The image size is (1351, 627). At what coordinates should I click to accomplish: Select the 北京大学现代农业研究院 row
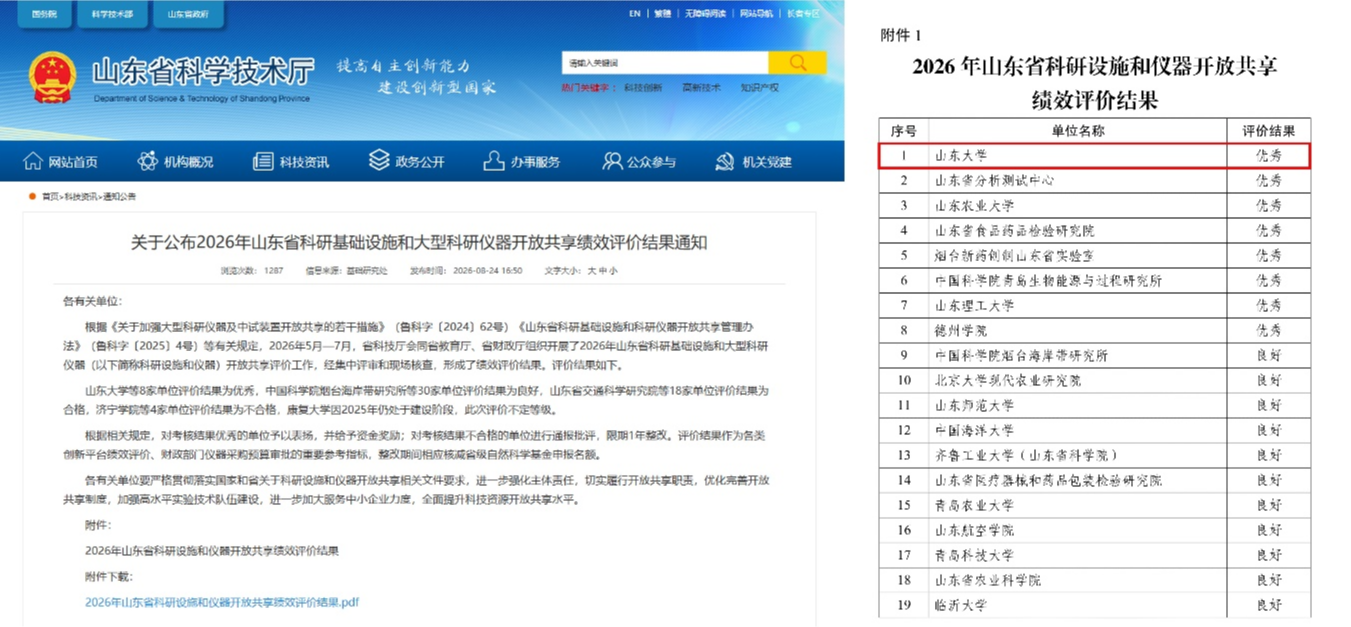tap(1095, 381)
